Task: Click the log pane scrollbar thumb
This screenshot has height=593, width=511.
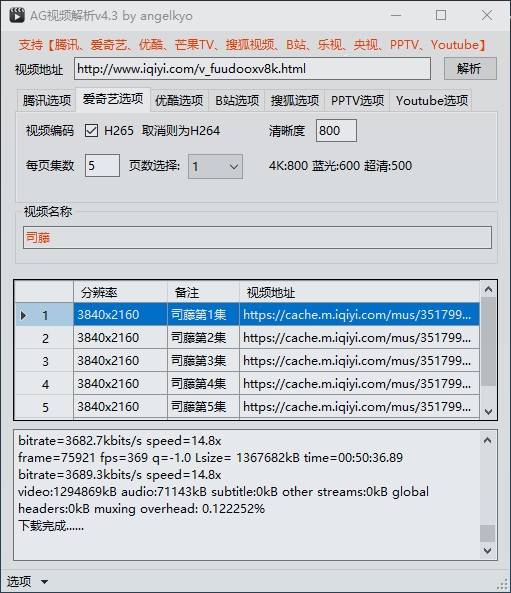Action: pos(488,533)
